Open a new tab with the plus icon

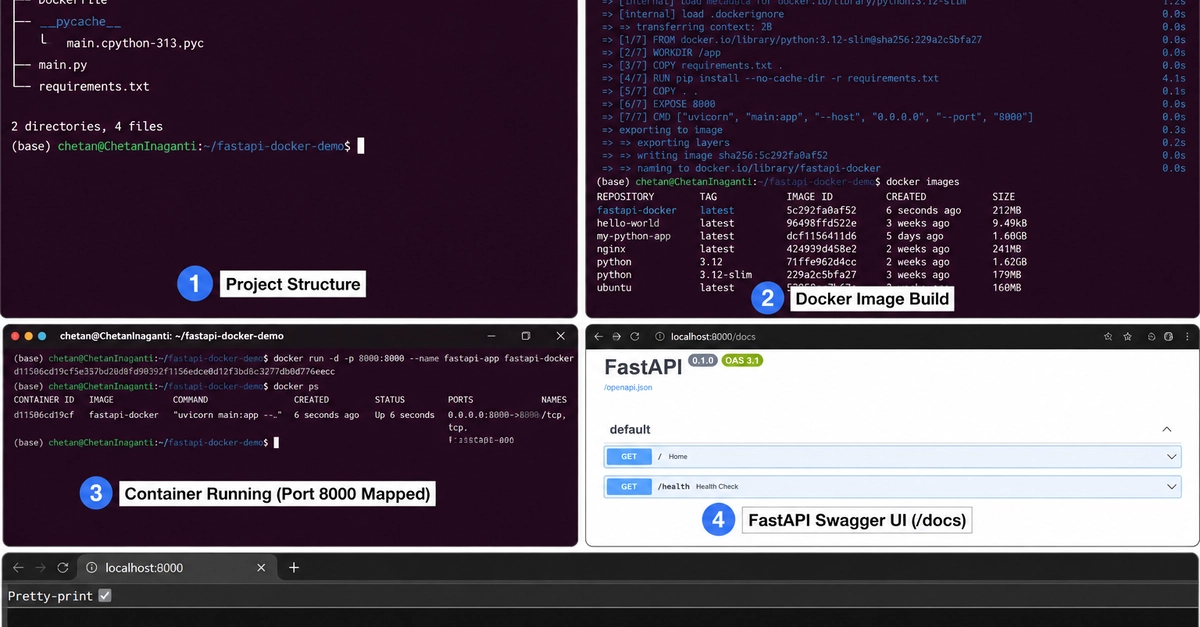[294, 567]
